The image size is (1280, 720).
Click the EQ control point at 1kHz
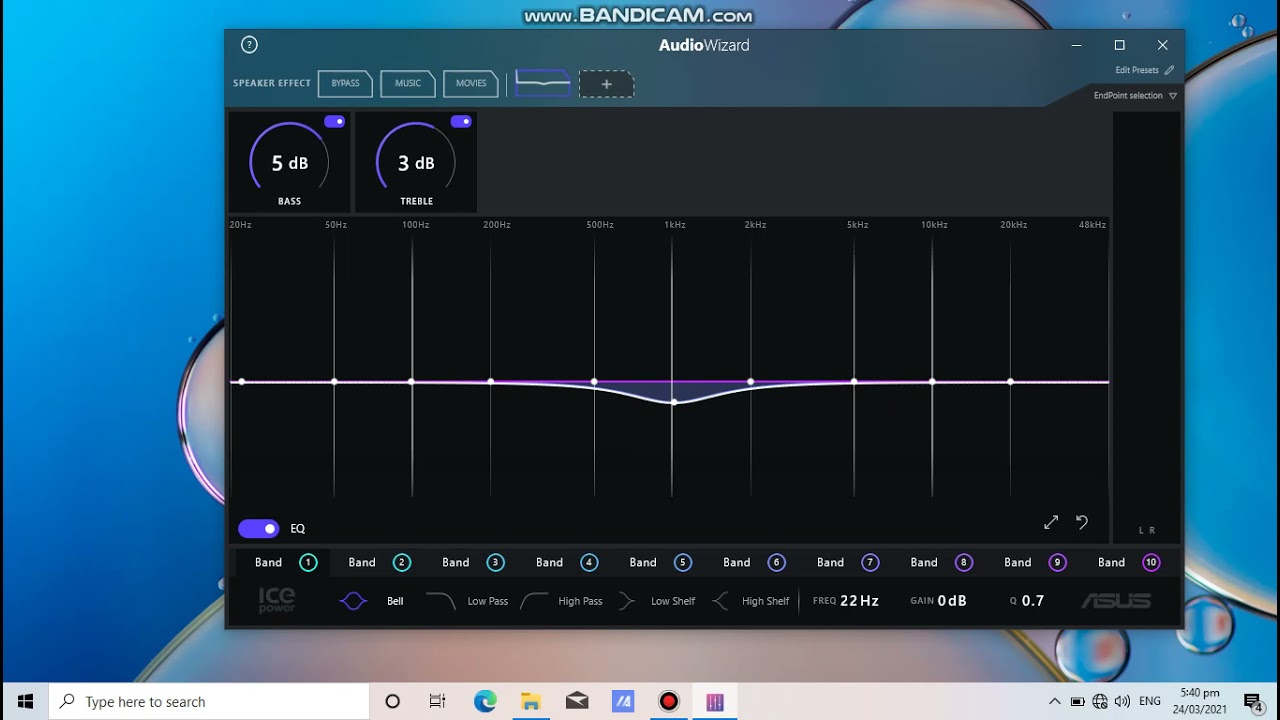(x=673, y=402)
